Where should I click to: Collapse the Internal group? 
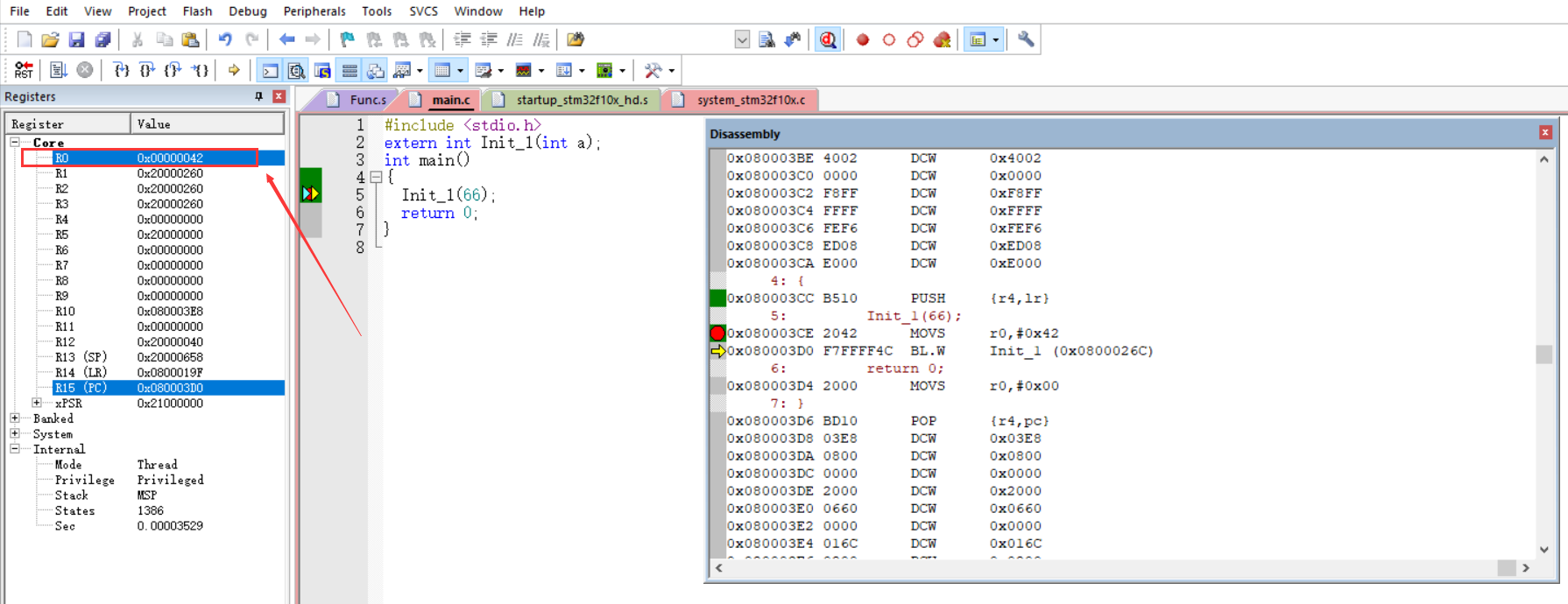(x=15, y=449)
